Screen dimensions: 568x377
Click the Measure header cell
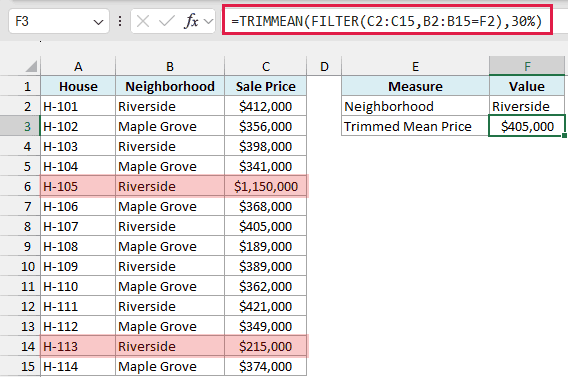[x=415, y=86]
